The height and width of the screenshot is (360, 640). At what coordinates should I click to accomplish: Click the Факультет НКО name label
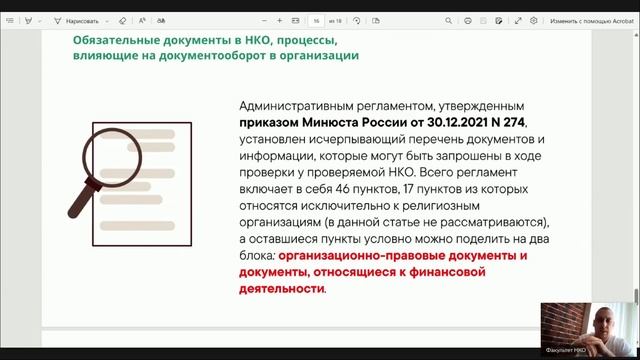(566, 350)
